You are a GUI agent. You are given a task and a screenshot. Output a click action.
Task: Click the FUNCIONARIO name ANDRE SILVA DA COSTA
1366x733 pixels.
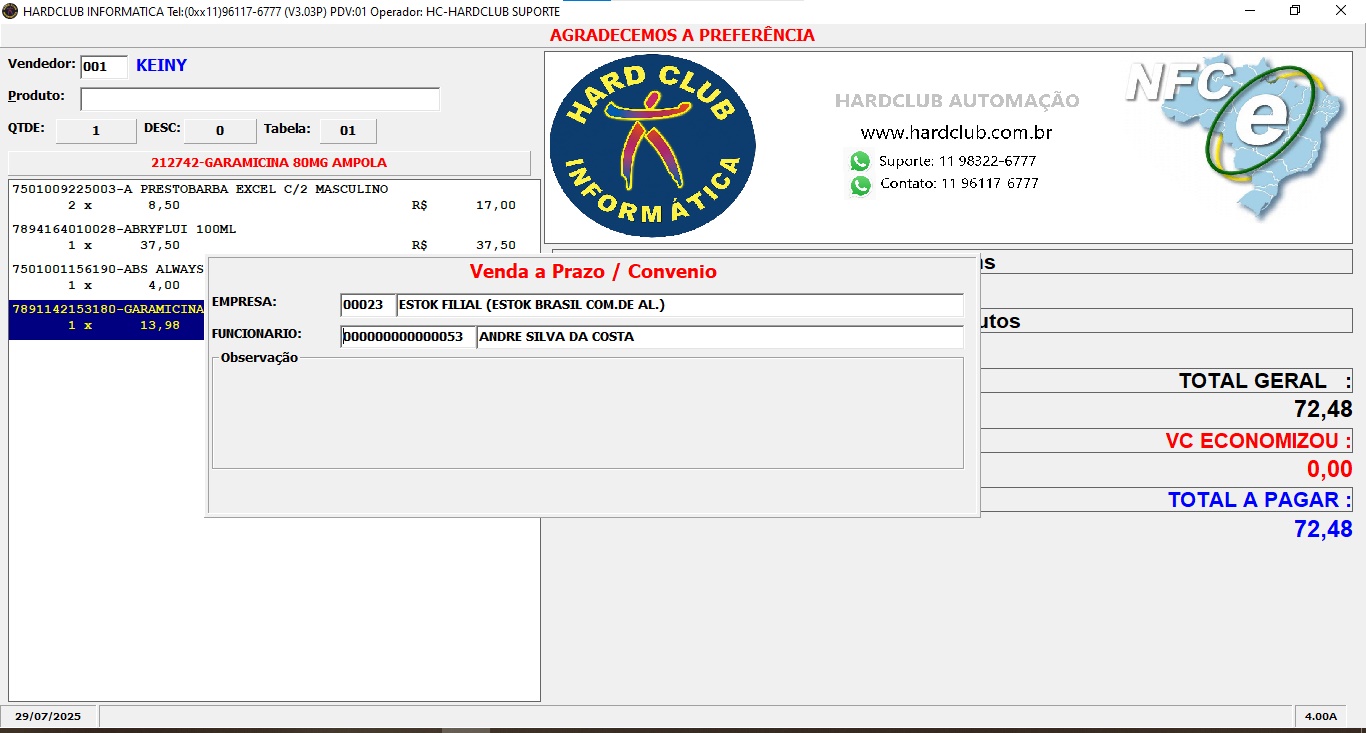click(720, 337)
